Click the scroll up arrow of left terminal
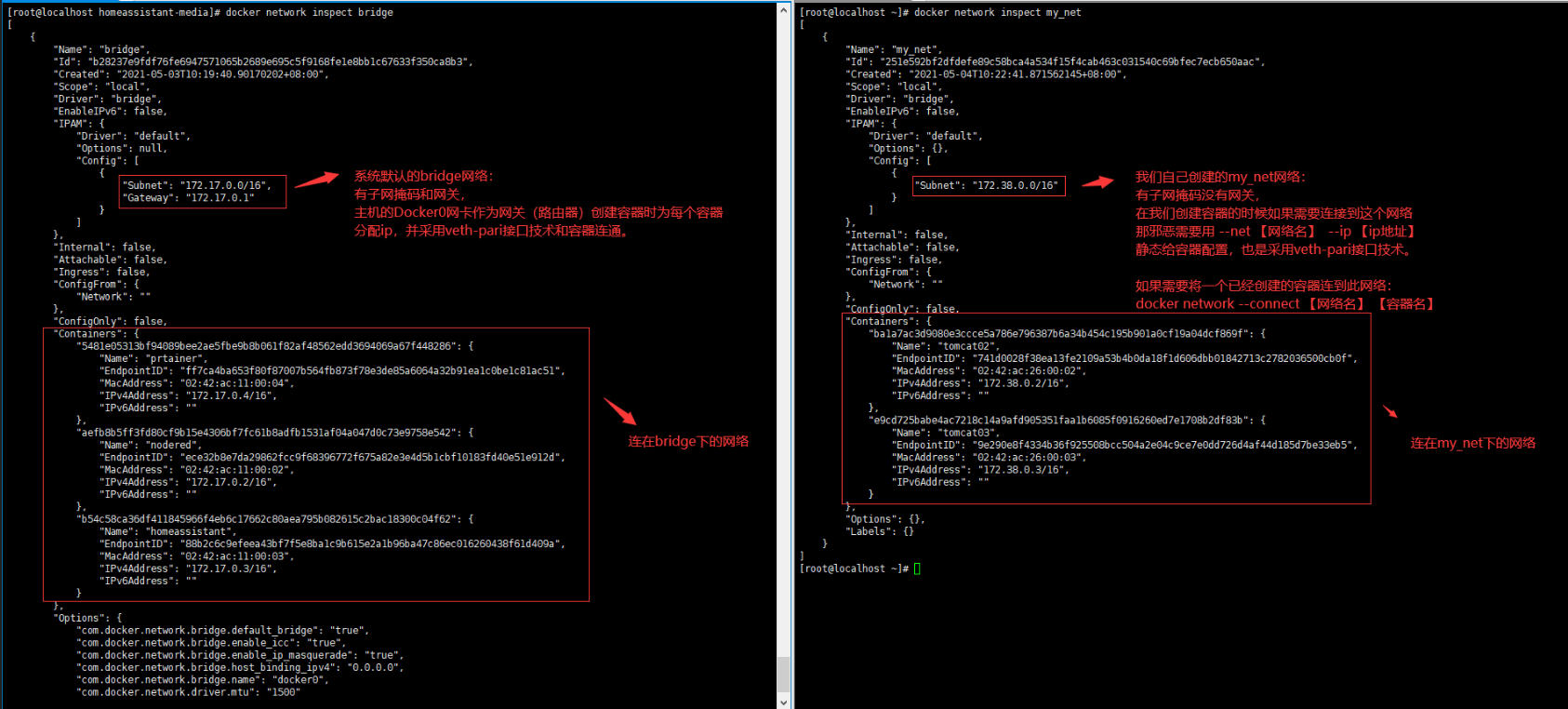This screenshot has width=1568, height=709. [x=783, y=10]
